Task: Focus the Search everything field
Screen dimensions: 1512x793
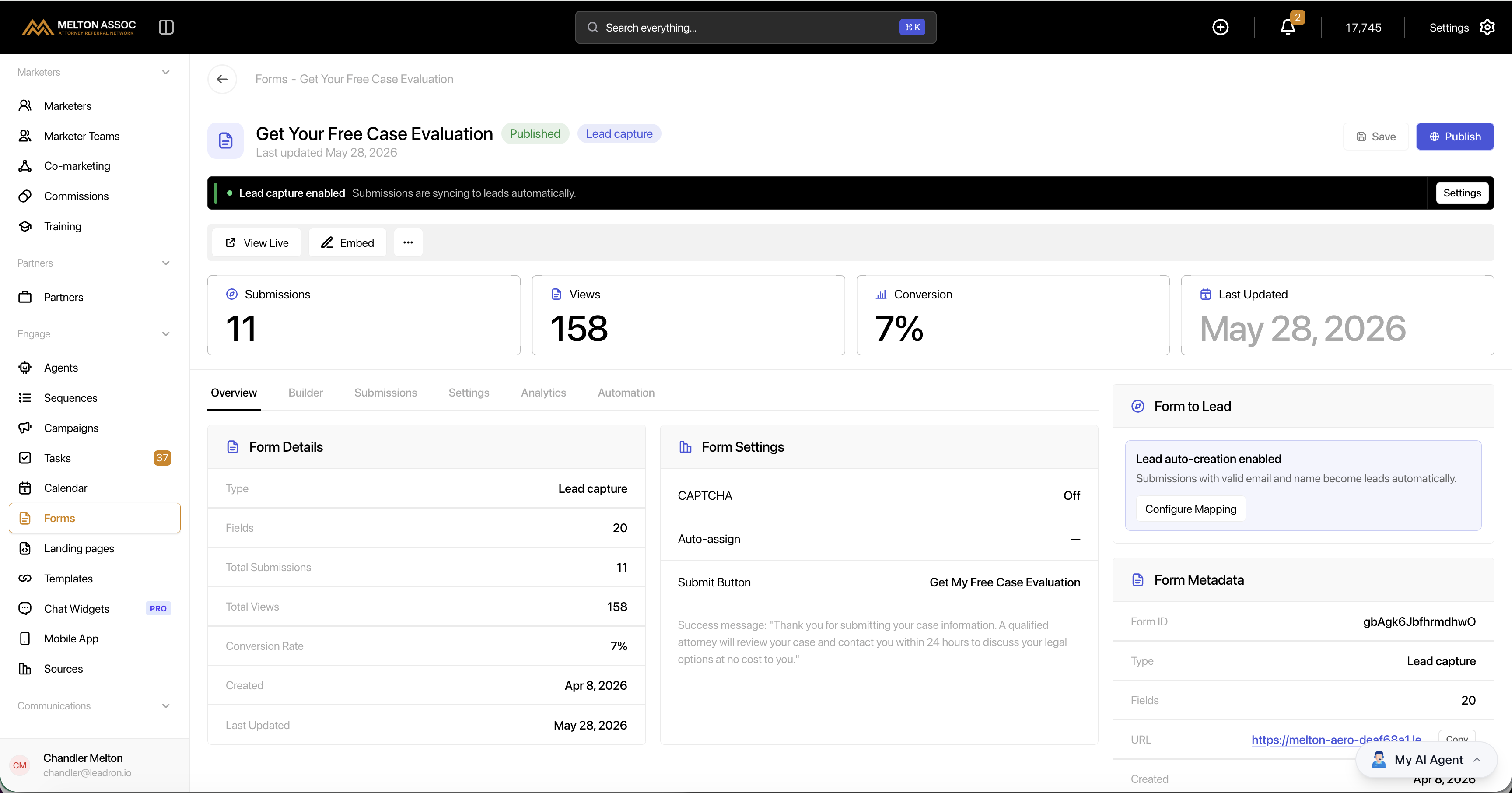Action: point(756,27)
